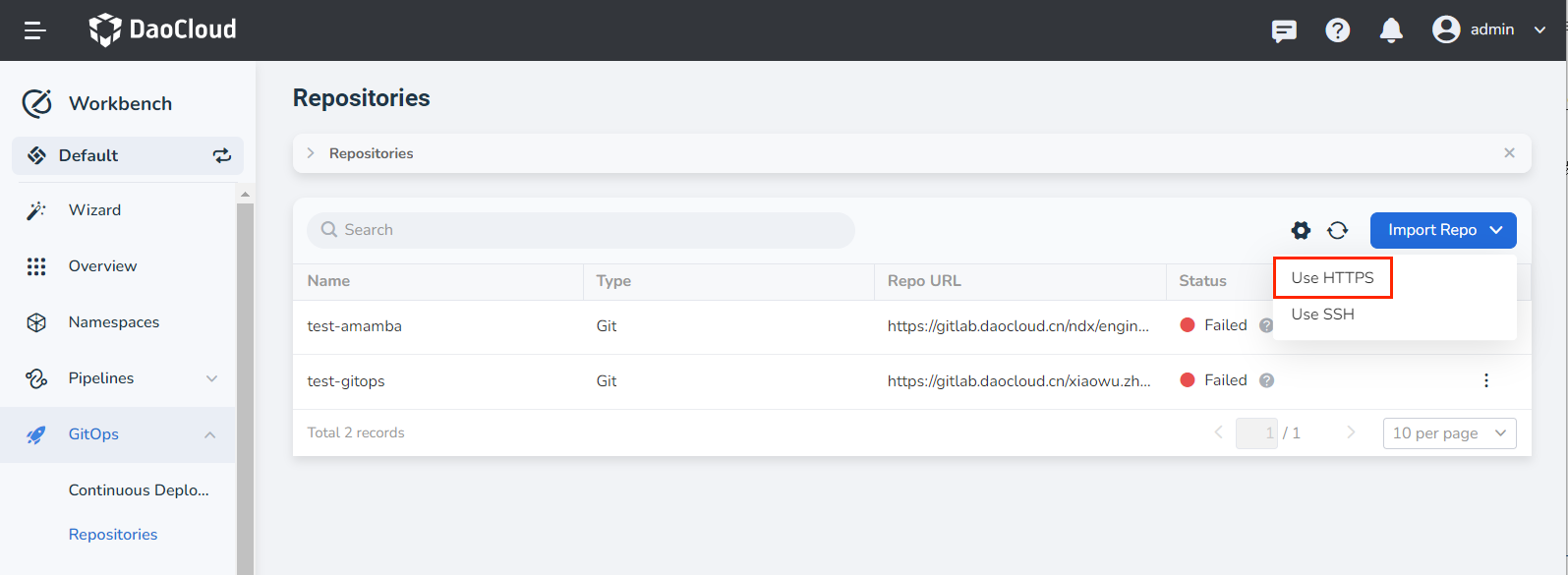Image resolution: width=1568 pixels, height=575 pixels.
Task: Click the Overview grid icon
Action: (36, 266)
